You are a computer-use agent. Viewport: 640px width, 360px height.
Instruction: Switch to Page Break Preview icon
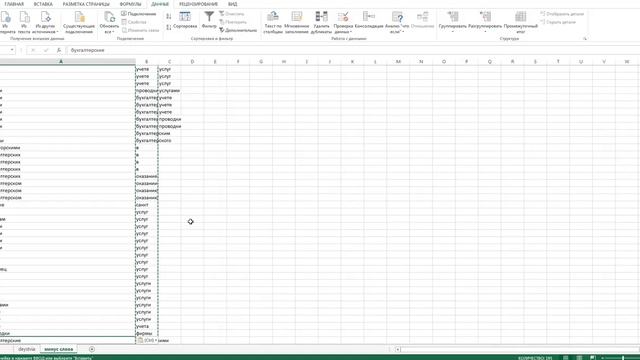[x=593, y=358]
